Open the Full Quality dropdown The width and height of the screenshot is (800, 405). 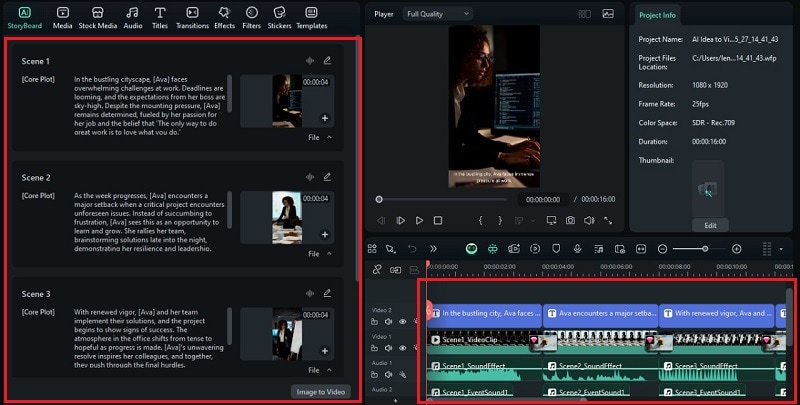[x=438, y=14]
